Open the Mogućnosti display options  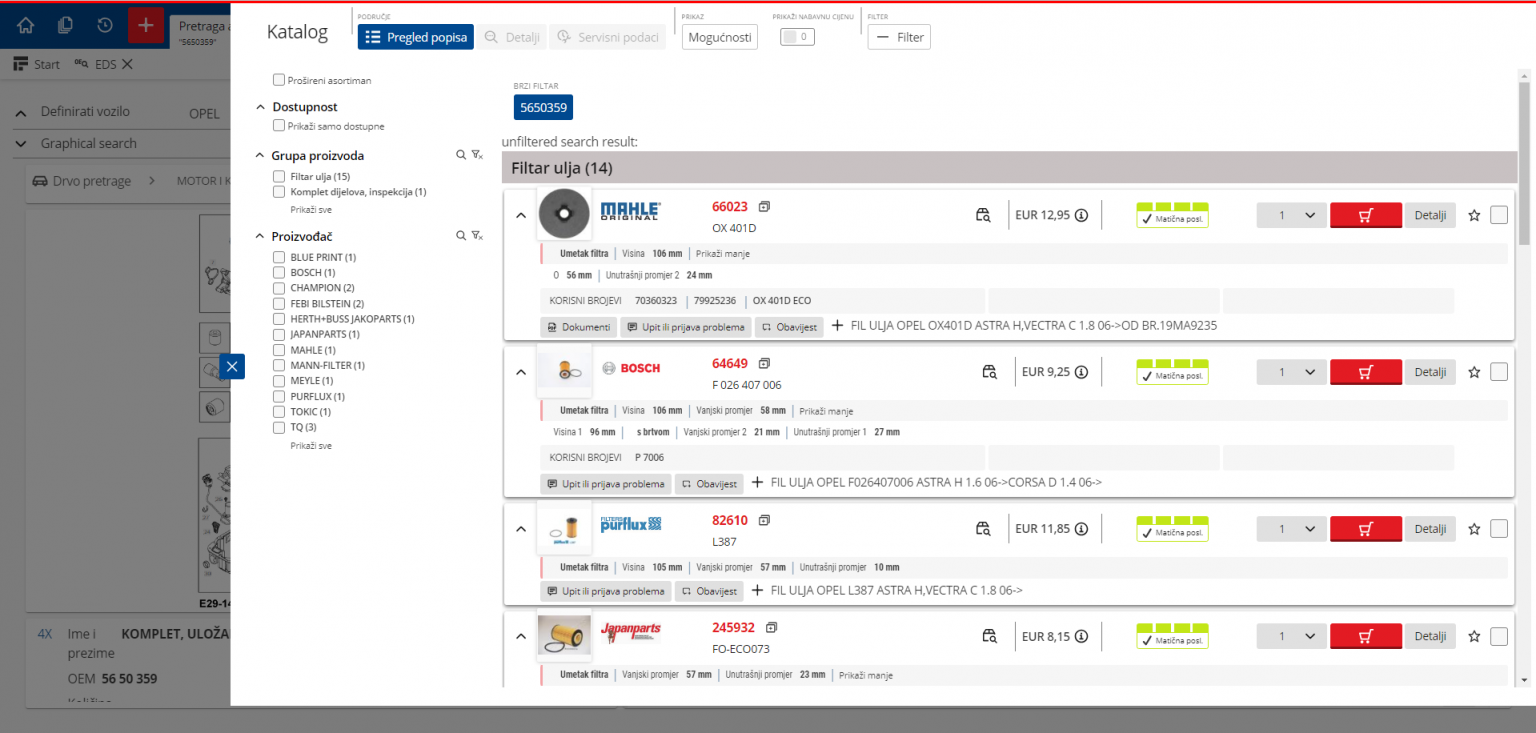pos(719,37)
